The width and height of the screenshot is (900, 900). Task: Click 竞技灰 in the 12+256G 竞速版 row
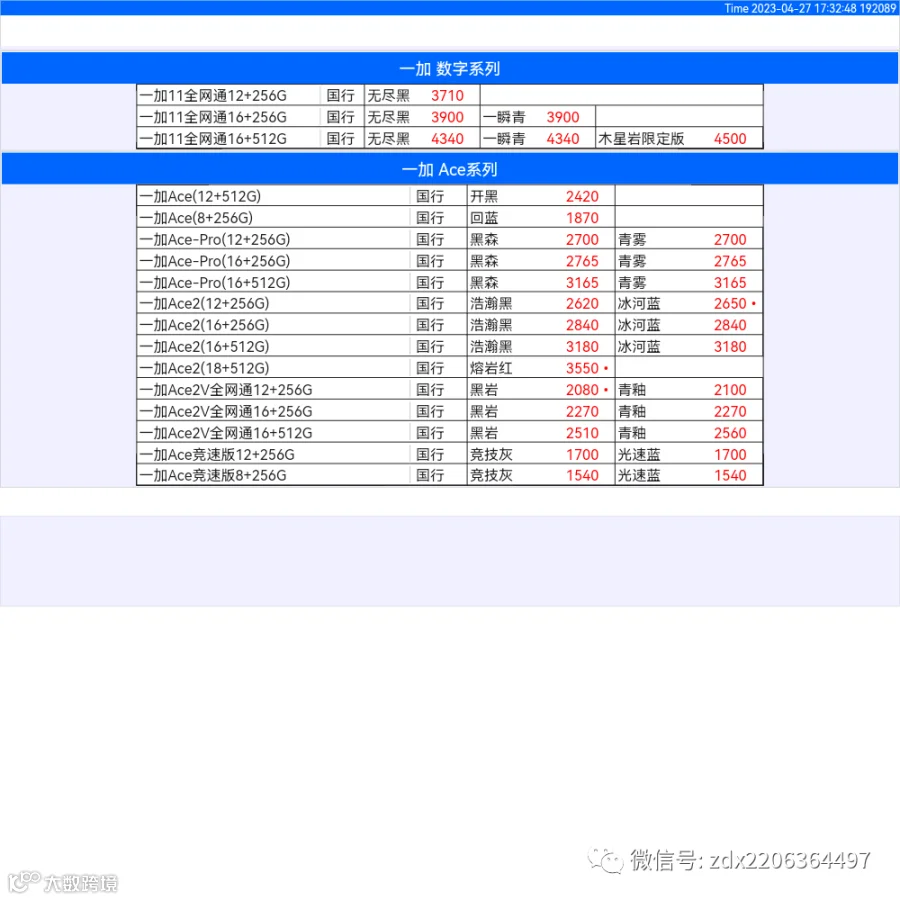[x=491, y=455]
